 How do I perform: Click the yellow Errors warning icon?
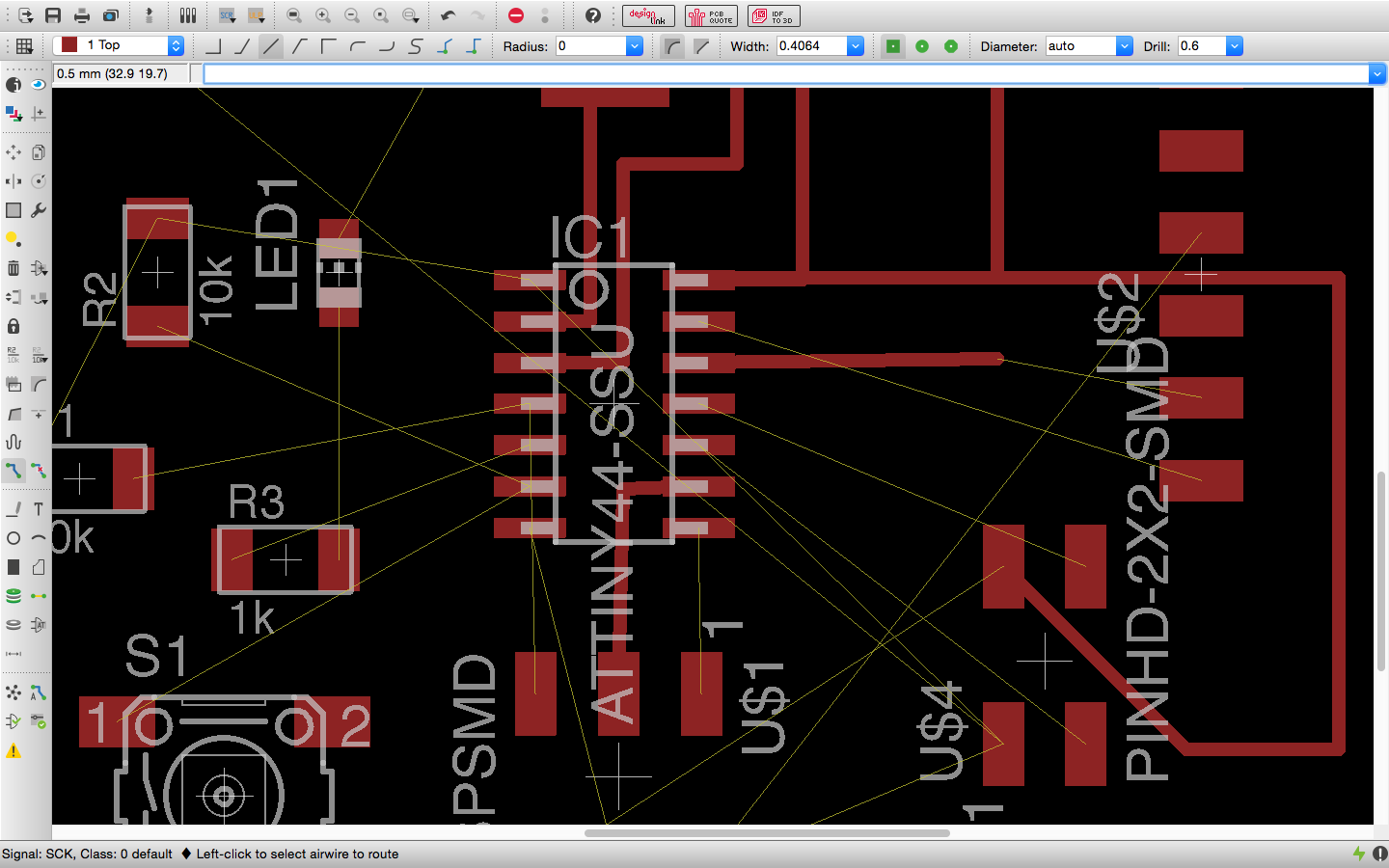tap(14, 750)
